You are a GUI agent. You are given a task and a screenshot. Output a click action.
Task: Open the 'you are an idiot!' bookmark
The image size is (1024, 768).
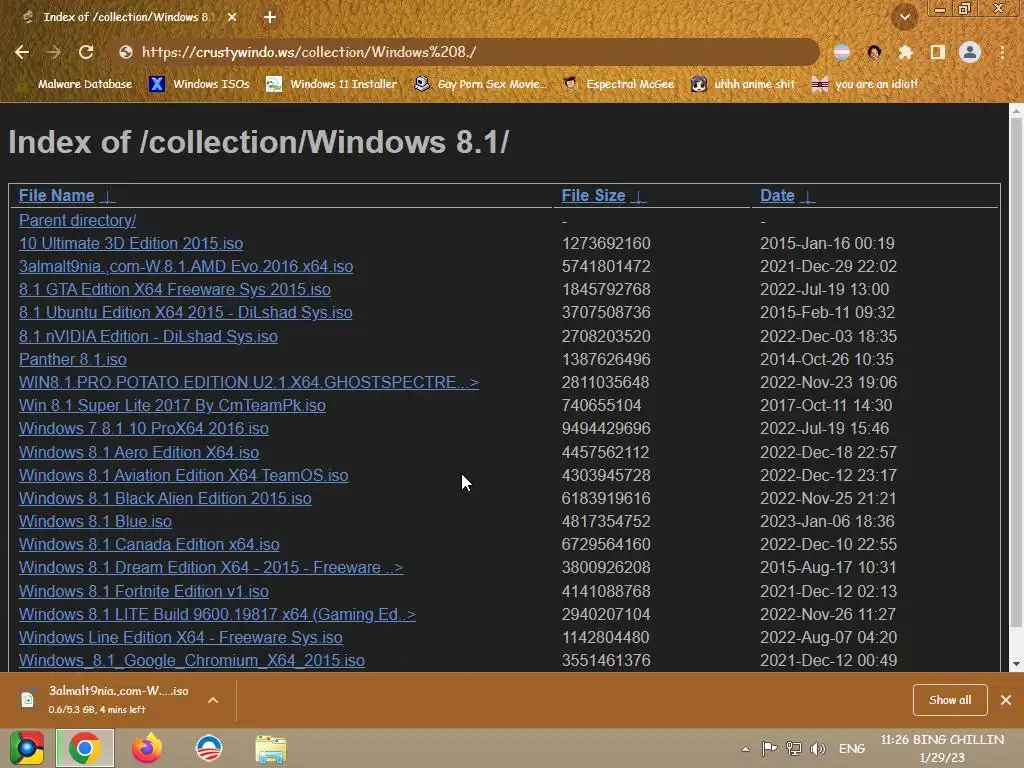865,84
